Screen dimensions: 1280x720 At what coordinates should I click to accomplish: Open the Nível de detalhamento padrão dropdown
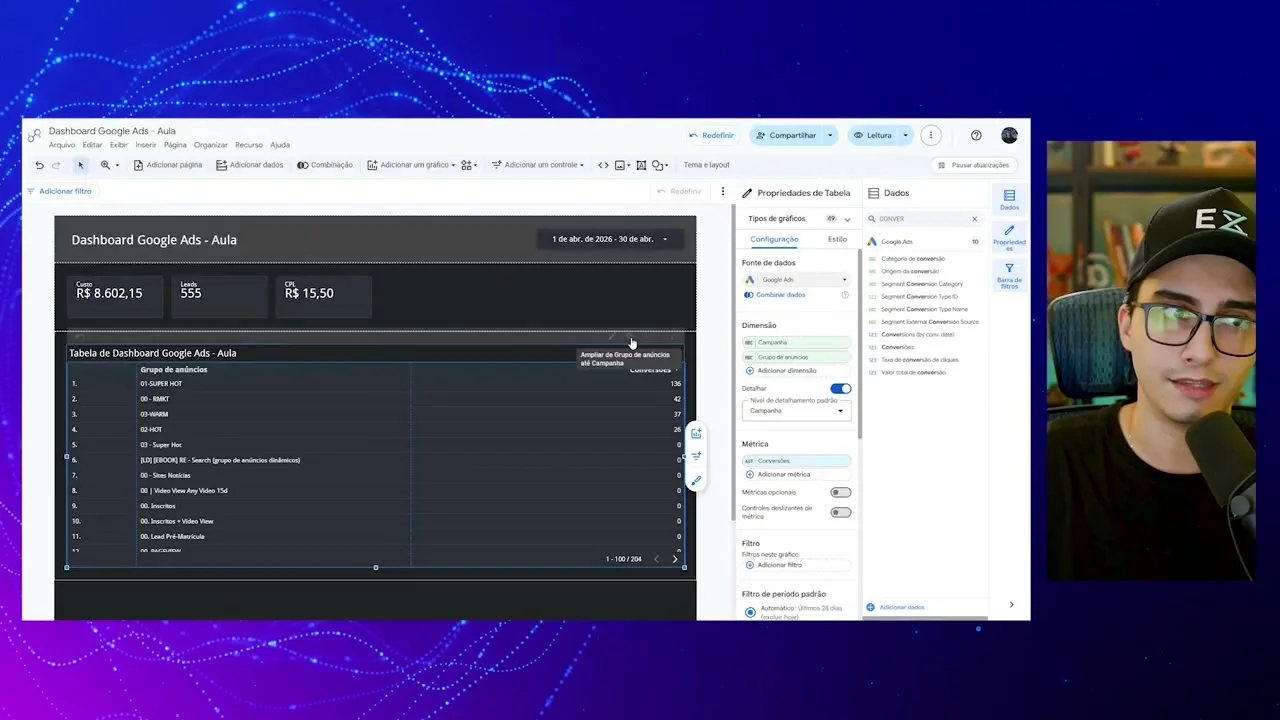796,410
